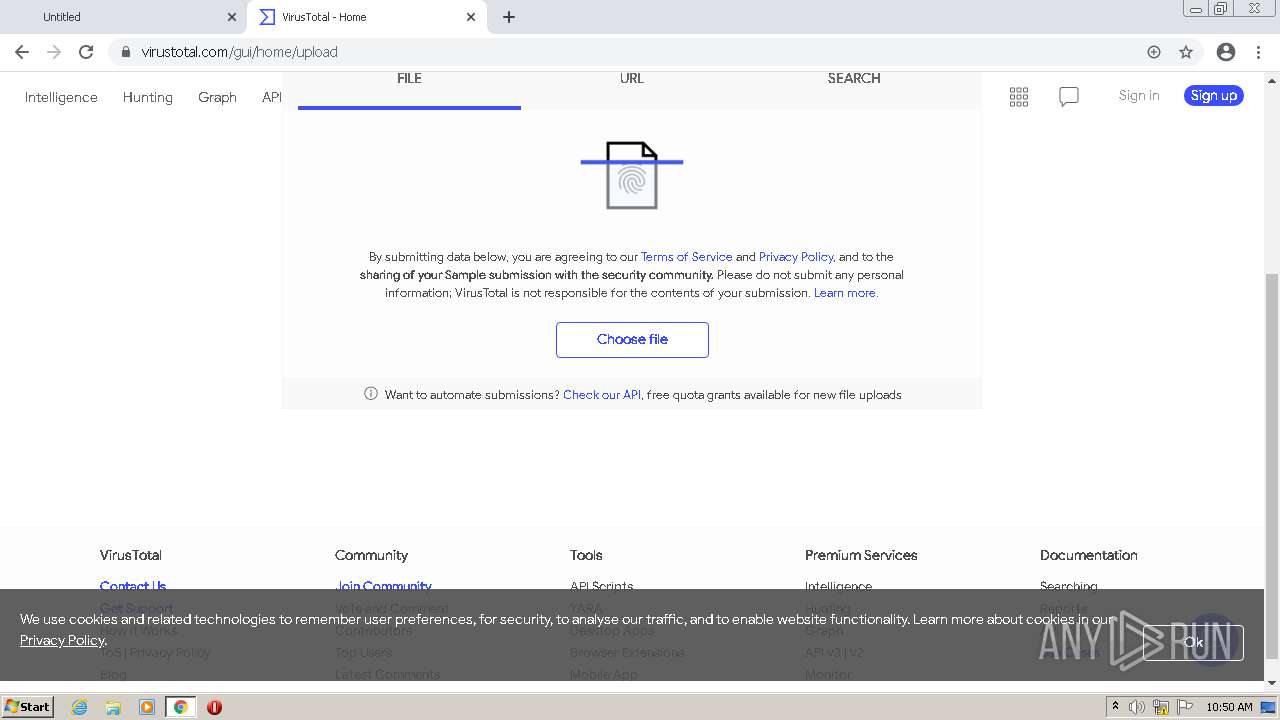This screenshot has width=1280, height=720.
Task: Open the Privacy Policy link in the agreement text
Action: click(x=796, y=257)
